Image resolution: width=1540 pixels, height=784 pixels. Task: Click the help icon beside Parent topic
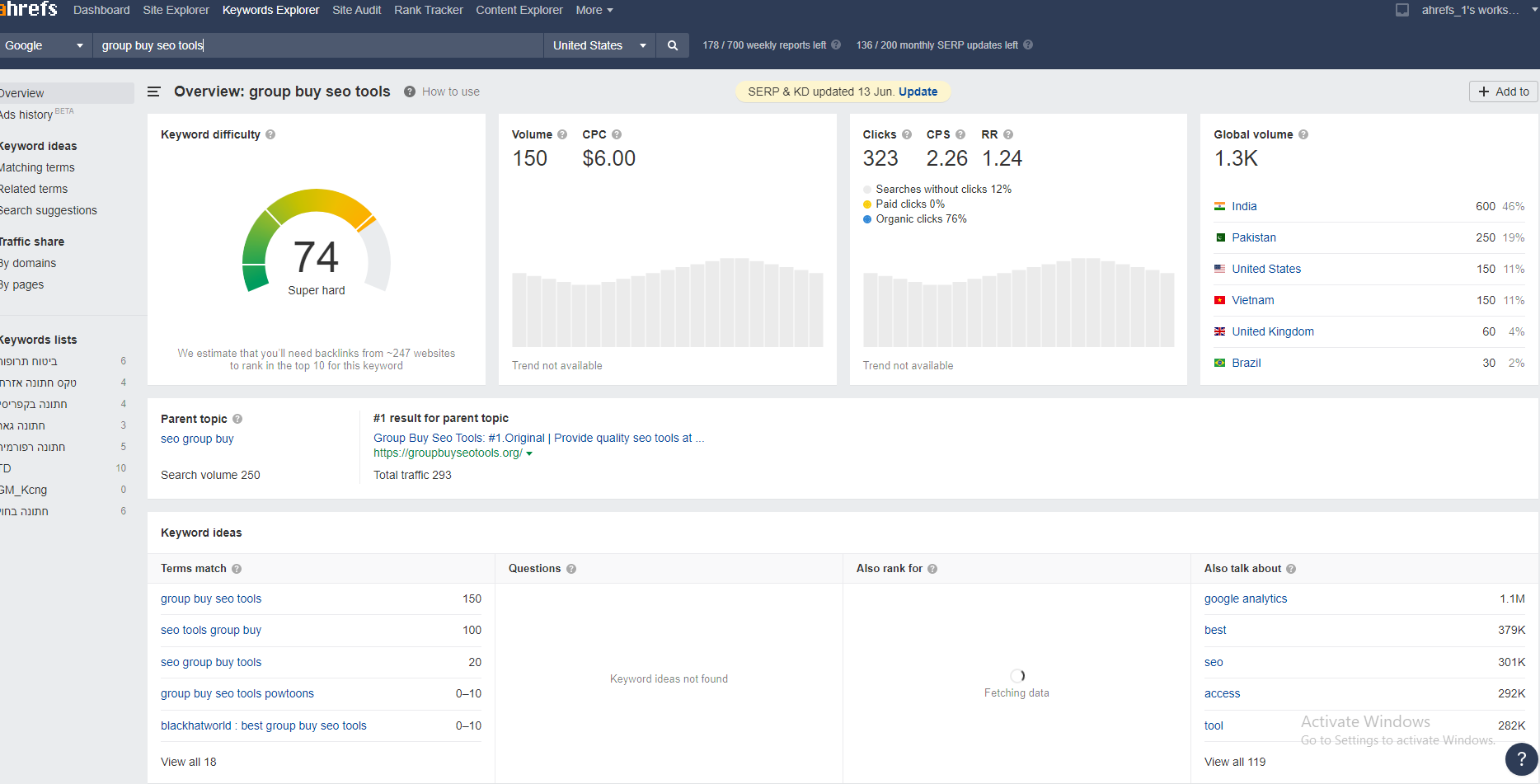pos(237,419)
